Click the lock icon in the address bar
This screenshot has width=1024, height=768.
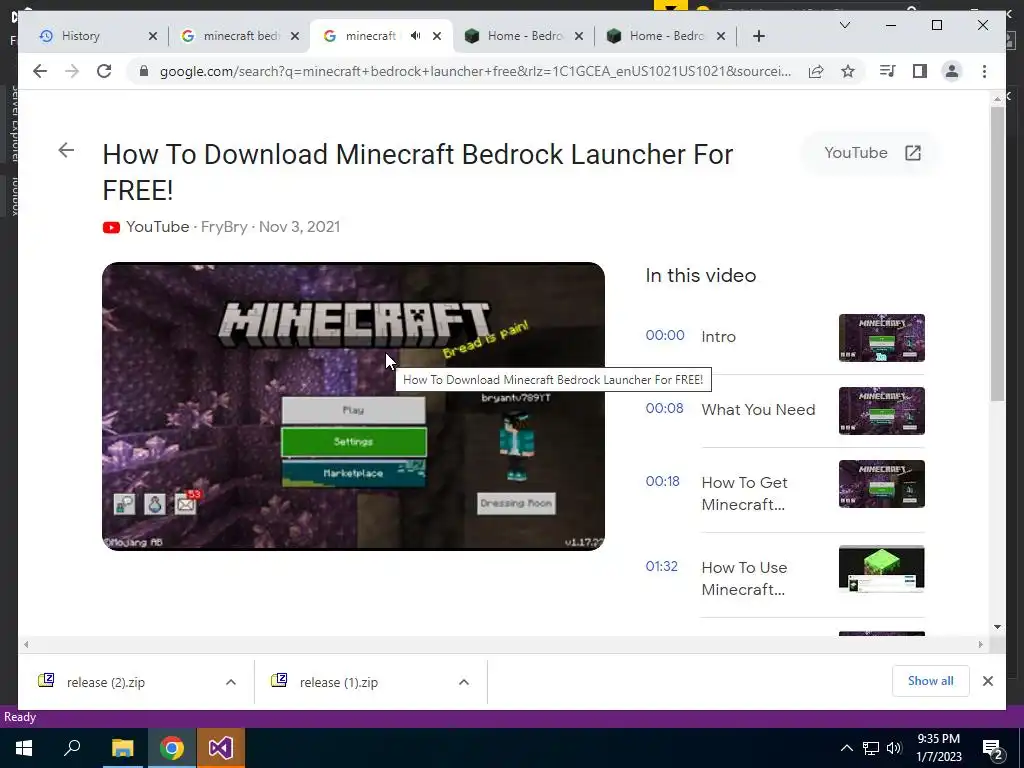[x=144, y=71]
